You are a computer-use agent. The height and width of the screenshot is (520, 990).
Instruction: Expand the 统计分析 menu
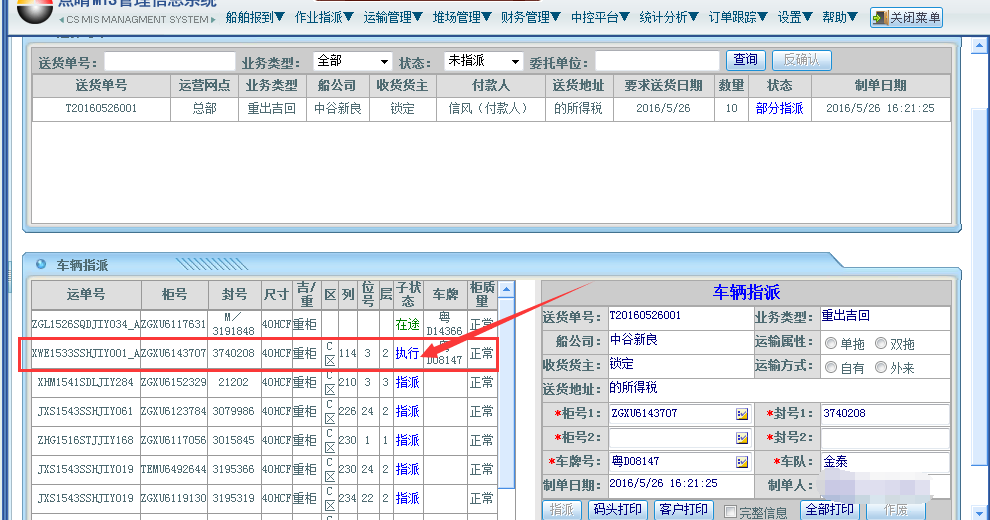669,17
